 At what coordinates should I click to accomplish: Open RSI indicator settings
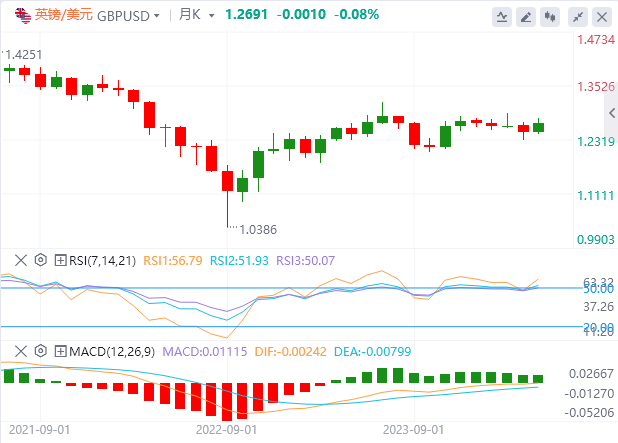tap(41, 260)
